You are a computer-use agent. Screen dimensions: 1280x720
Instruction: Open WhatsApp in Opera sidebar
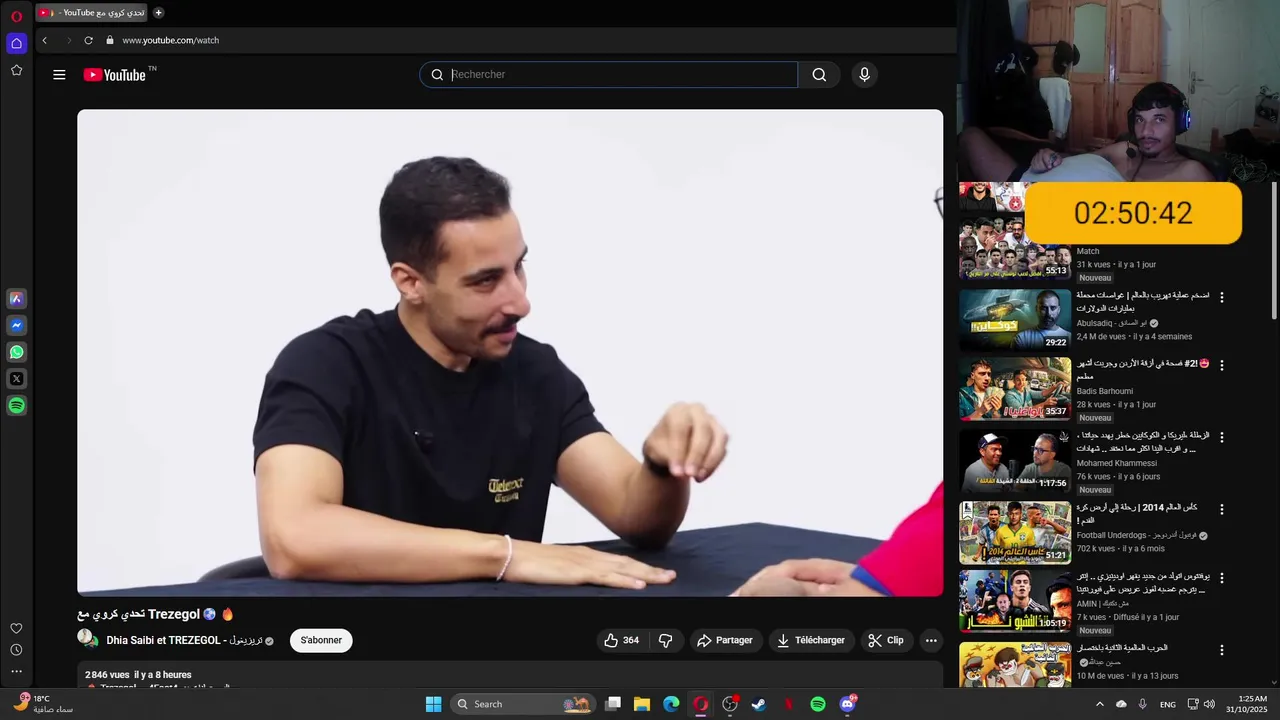(x=16, y=352)
